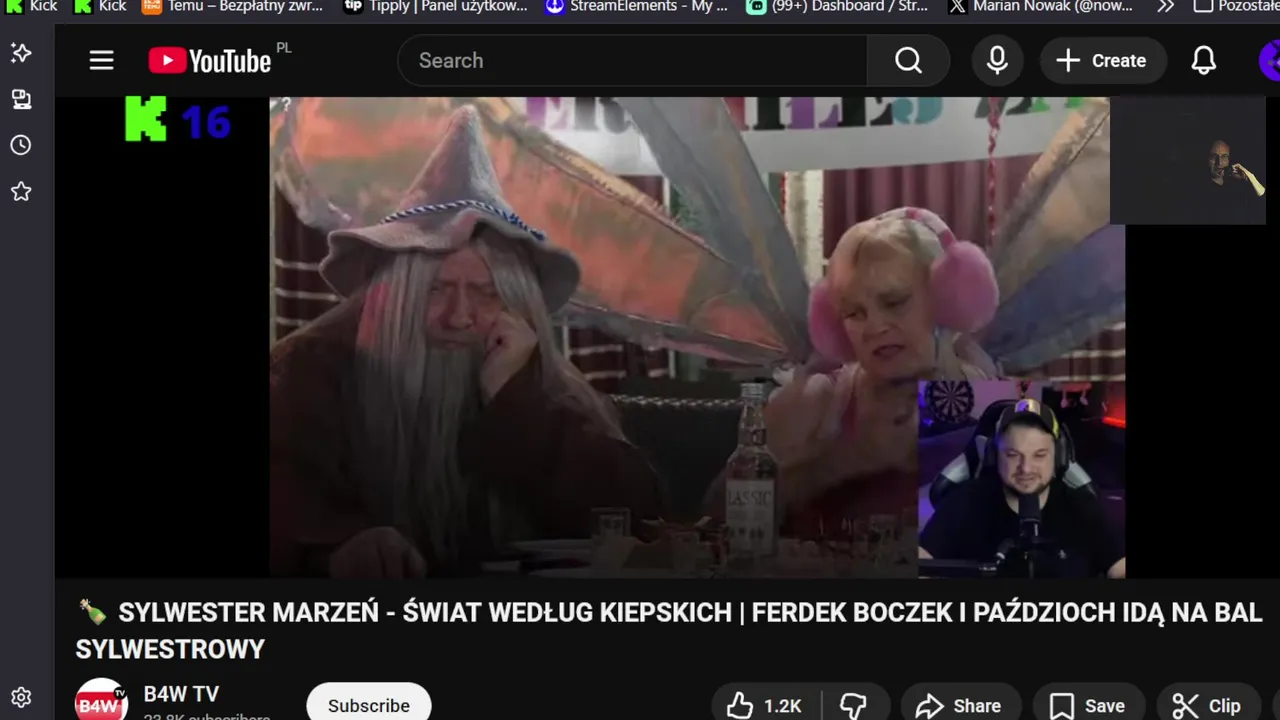This screenshot has width=1280, height=720.
Task: Open the second Kick bookmark
Action: coord(101,7)
